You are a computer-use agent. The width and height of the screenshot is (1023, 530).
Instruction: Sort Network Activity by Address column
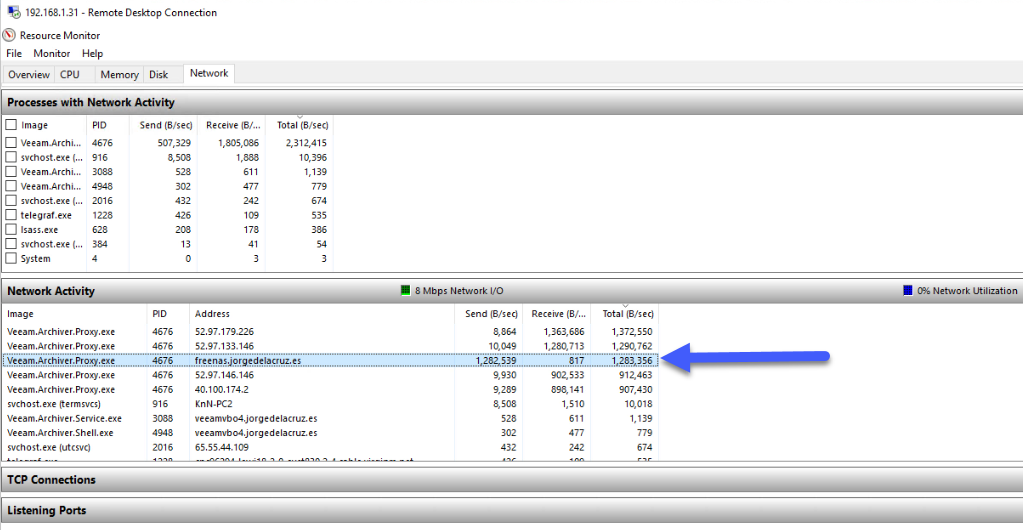322,314
